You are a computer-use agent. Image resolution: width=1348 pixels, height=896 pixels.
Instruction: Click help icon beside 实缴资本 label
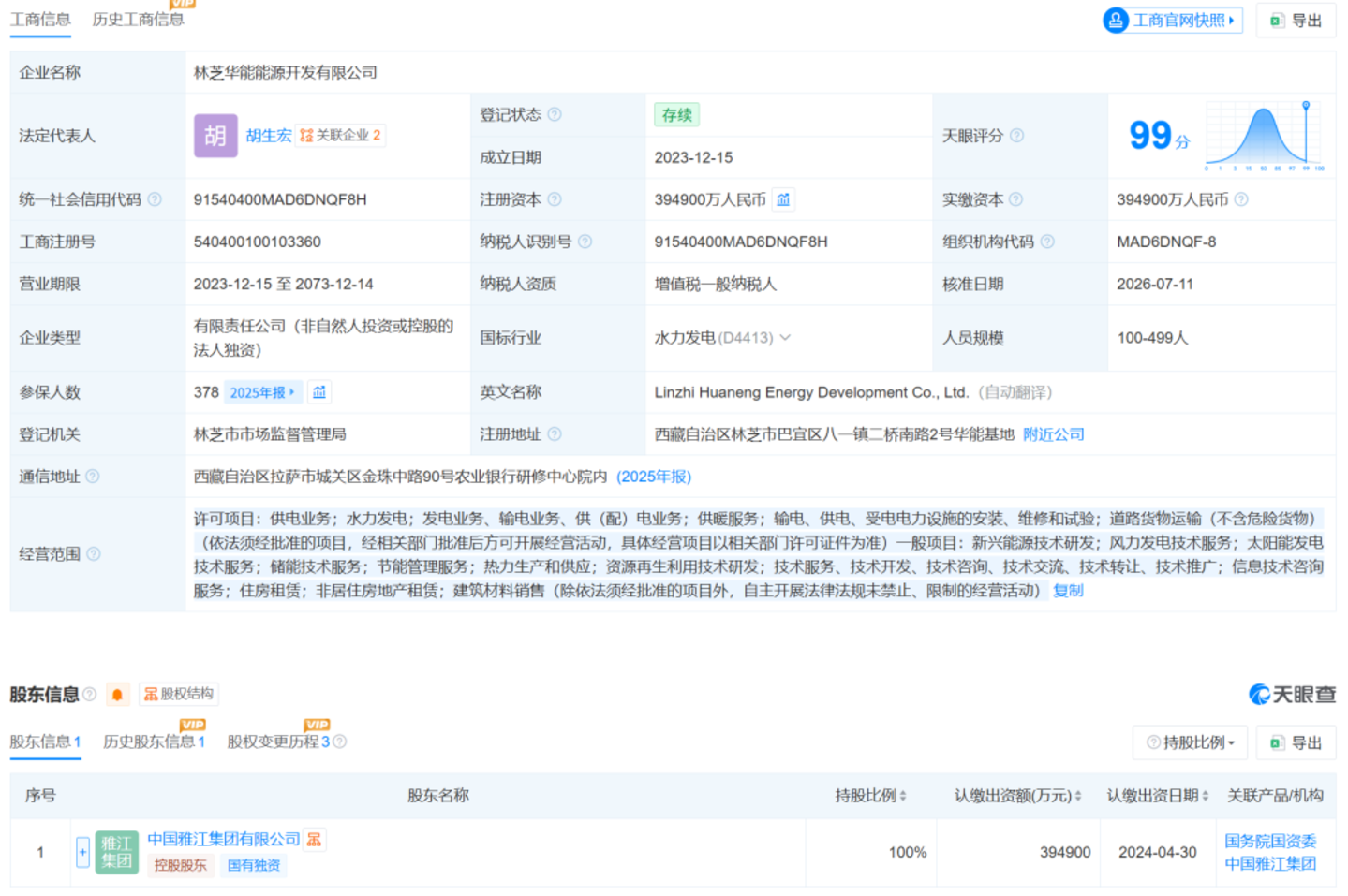click(1015, 199)
